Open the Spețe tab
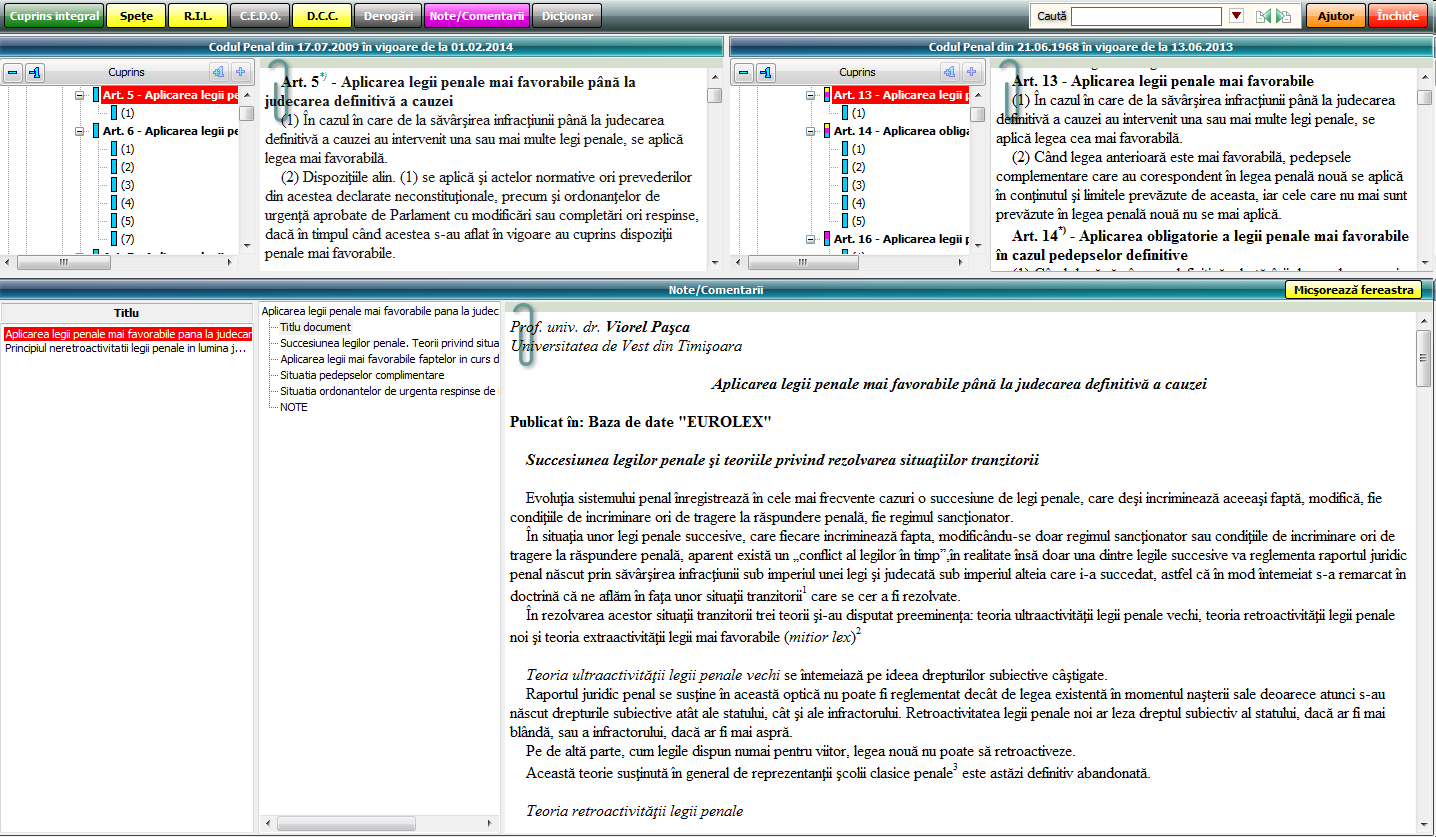1436x837 pixels. 136,16
